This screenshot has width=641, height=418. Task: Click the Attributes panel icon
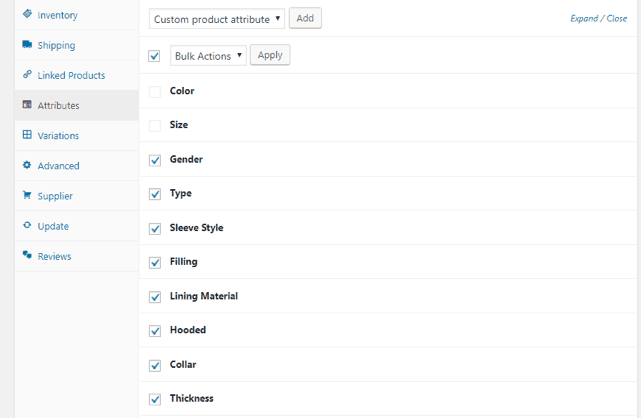27,105
